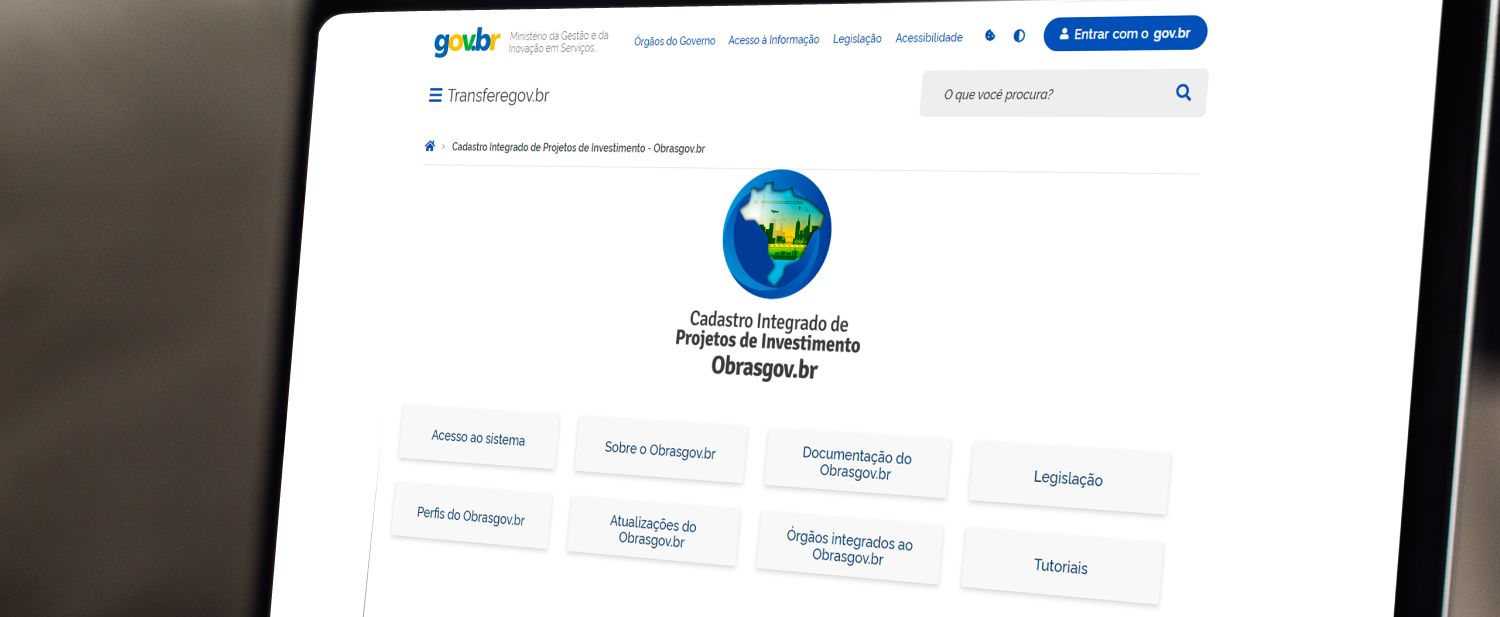Click the gov.br logo
The width and height of the screenshot is (1500, 617).
tap(466, 43)
